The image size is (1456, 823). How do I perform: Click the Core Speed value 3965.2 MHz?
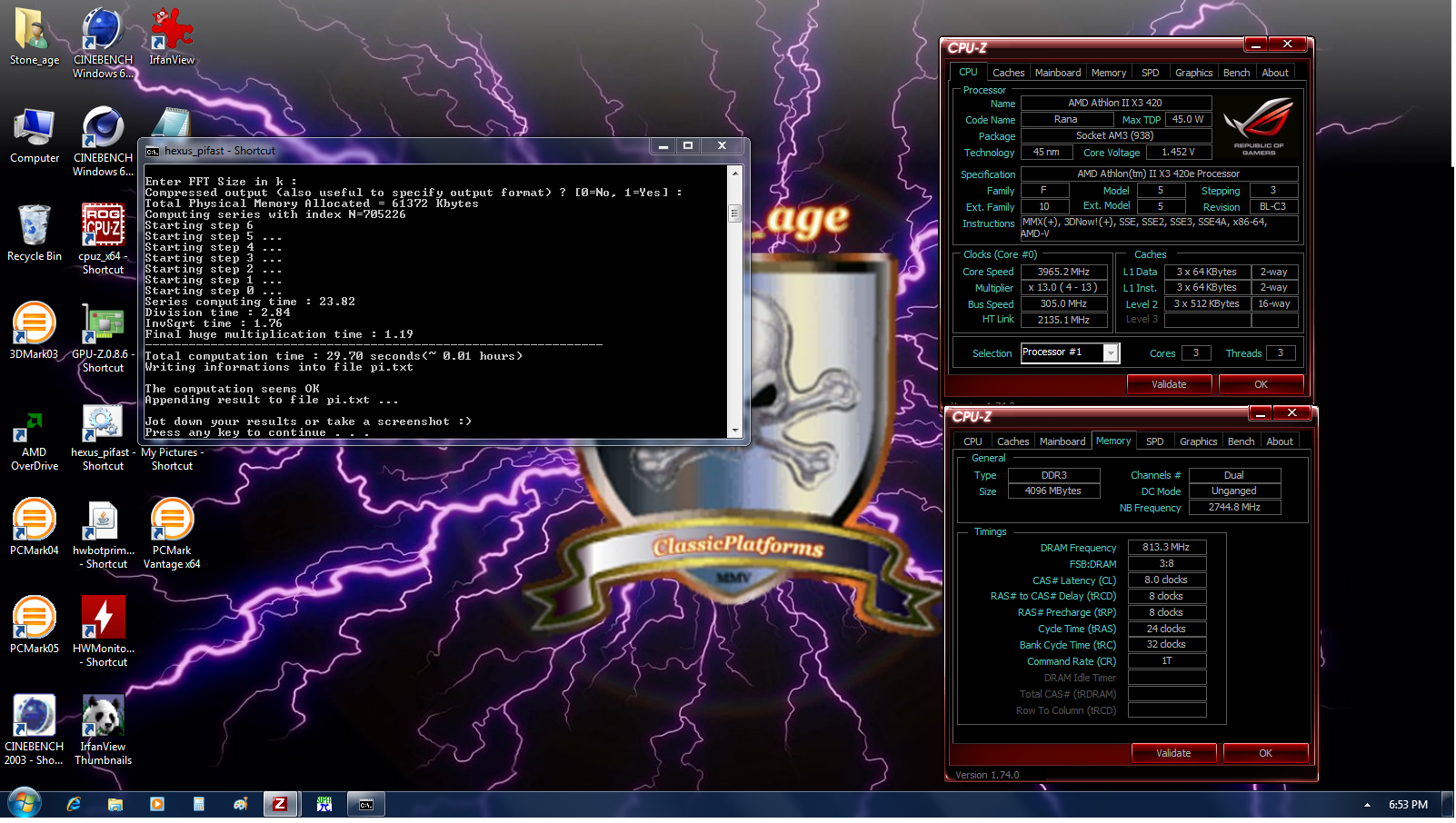1063,272
